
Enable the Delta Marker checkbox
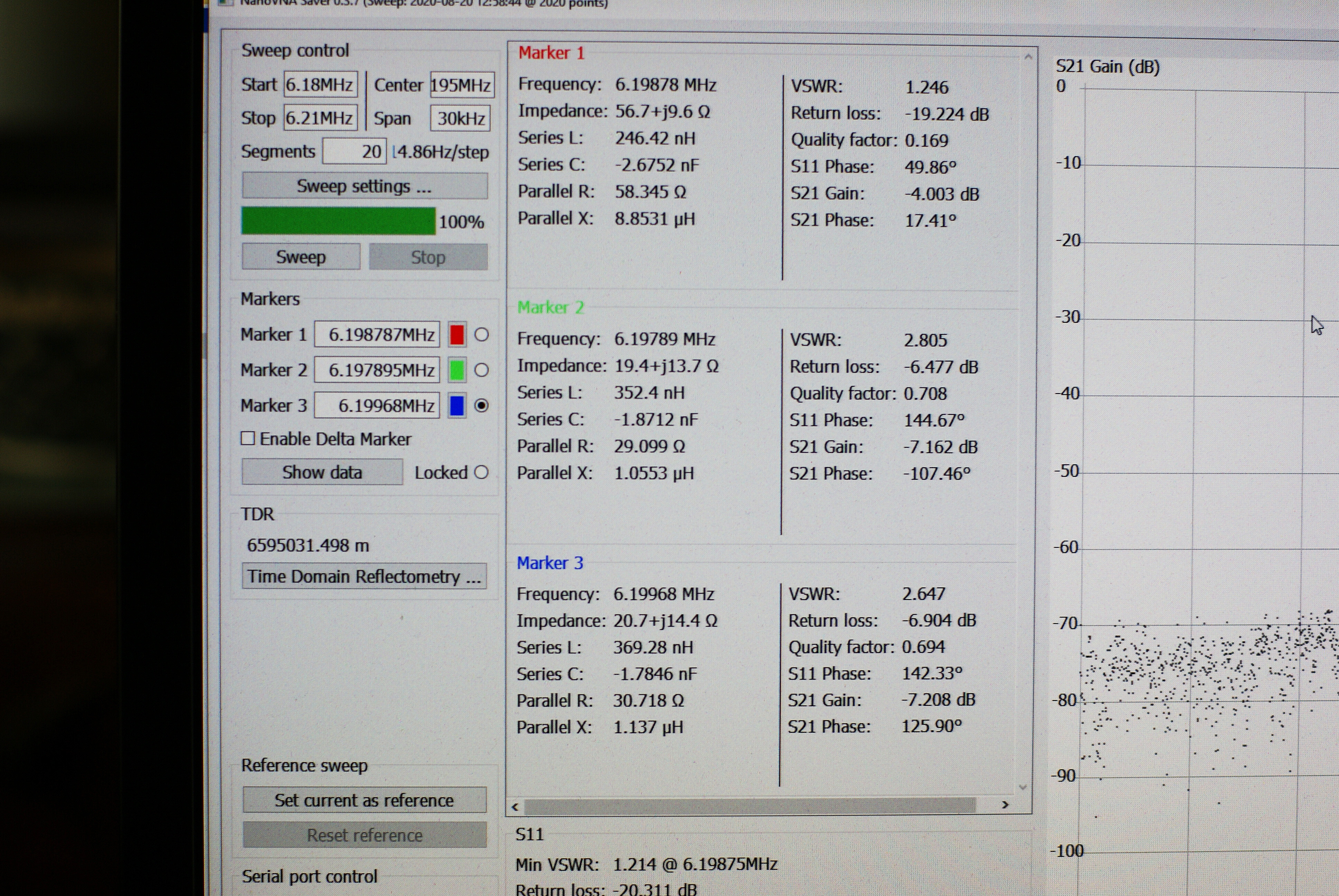click(x=248, y=438)
